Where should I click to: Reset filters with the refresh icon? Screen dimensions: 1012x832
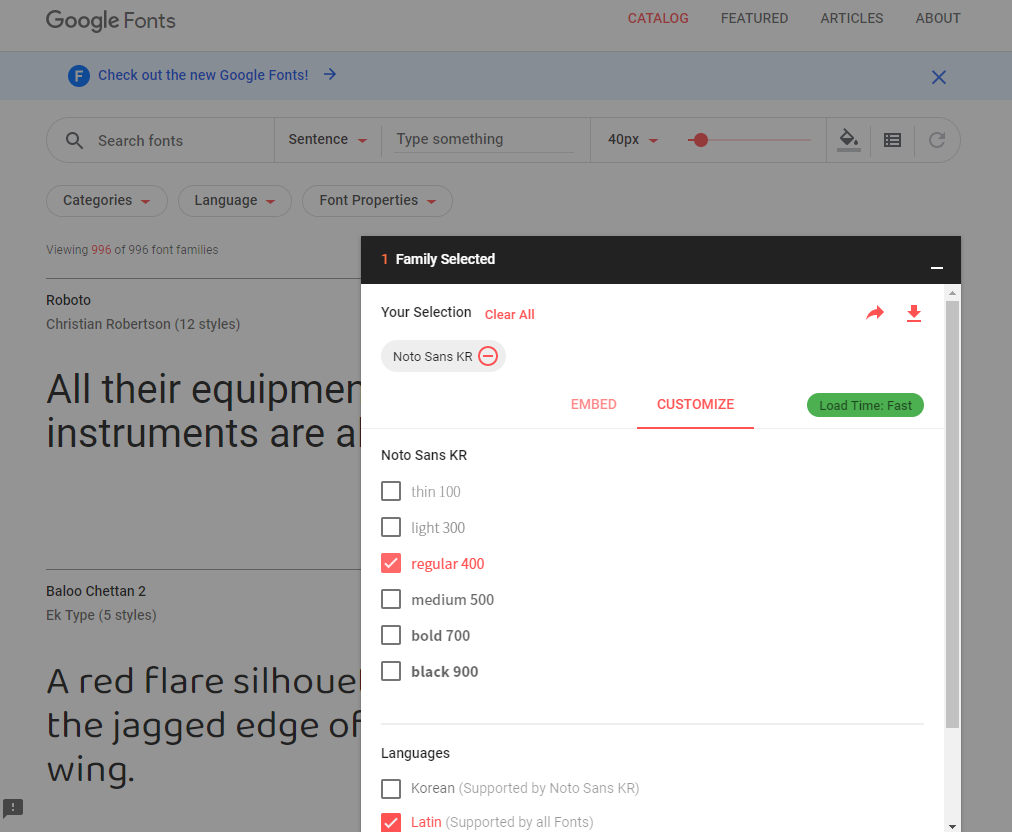936,140
